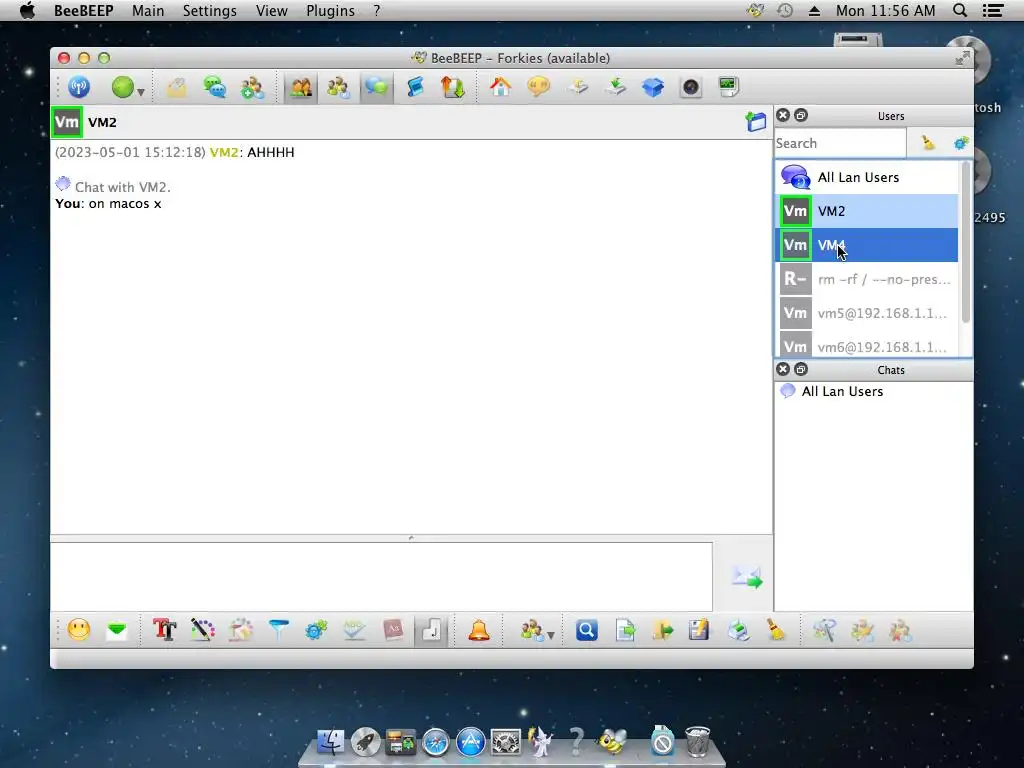Screen dimensions: 1024x768
Task: Click the send folder icon
Action: click(662, 630)
